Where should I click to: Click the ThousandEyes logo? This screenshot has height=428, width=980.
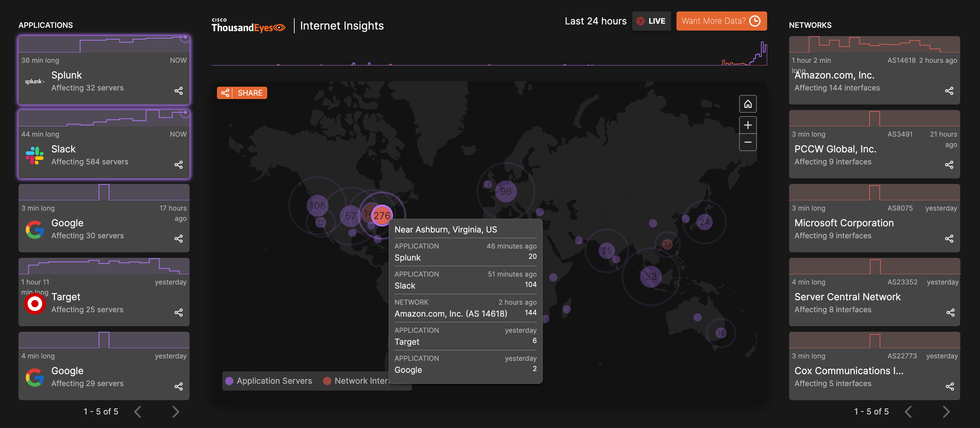248,25
